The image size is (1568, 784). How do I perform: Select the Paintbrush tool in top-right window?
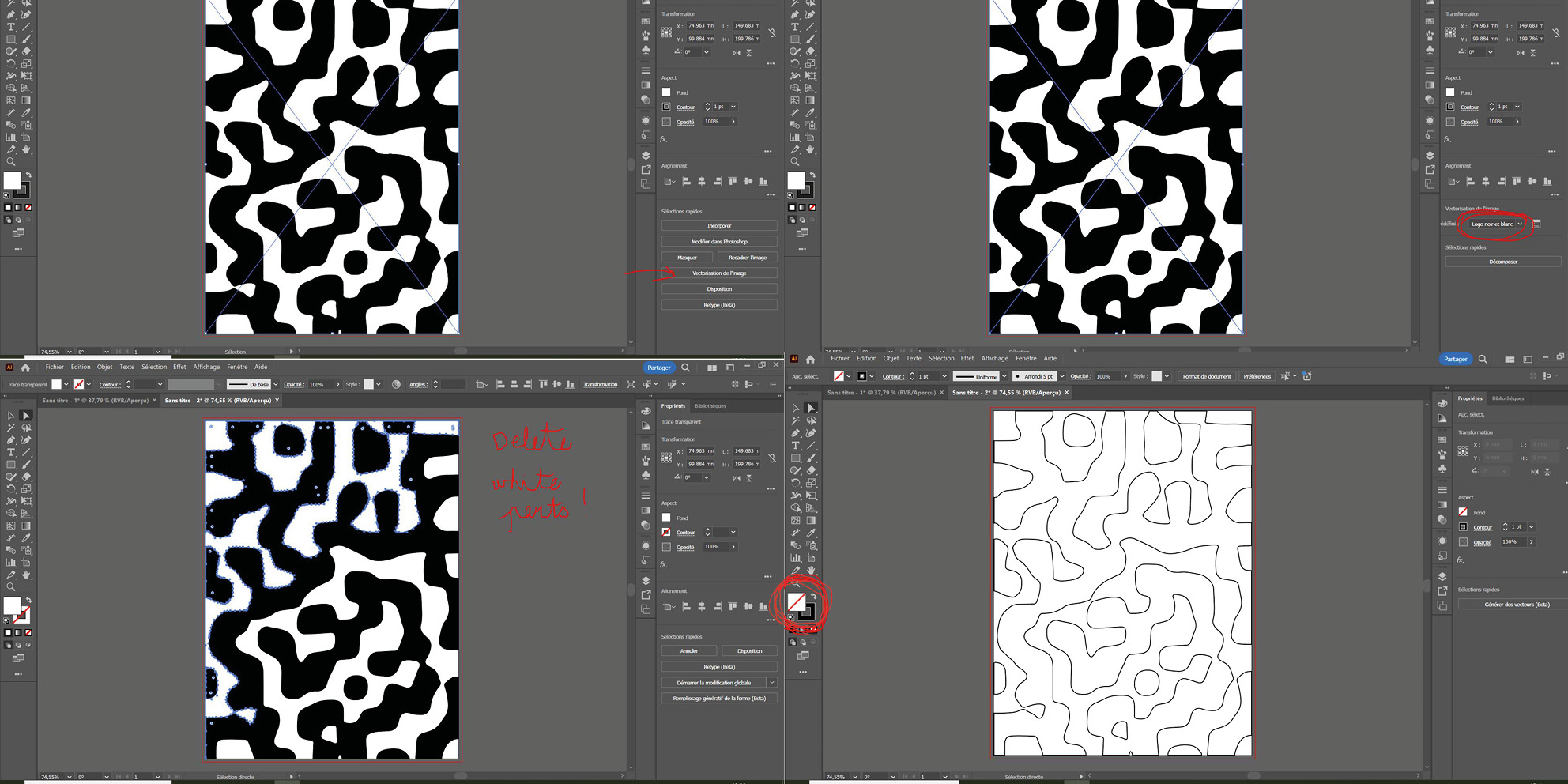810,39
